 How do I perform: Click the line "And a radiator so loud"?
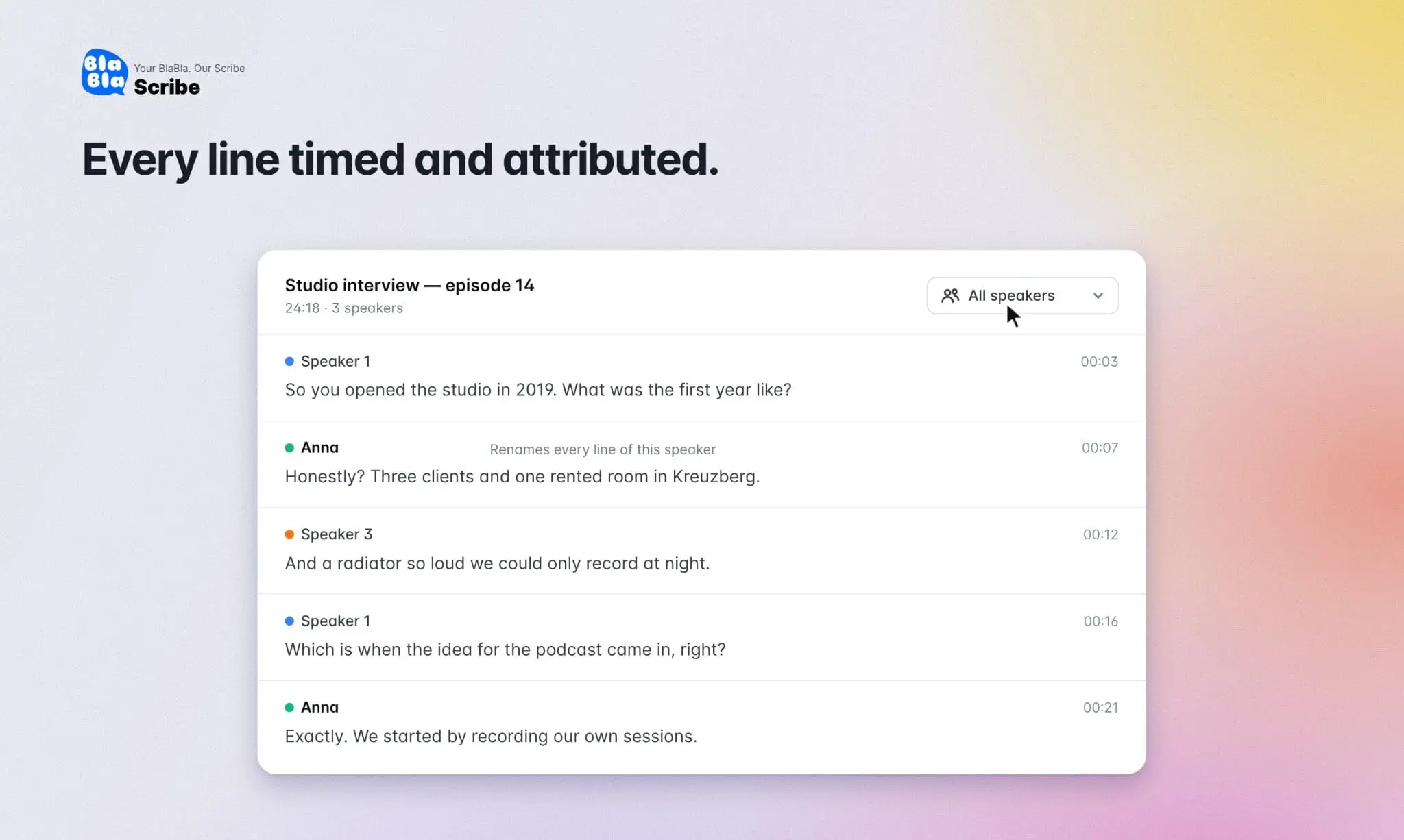click(x=497, y=563)
